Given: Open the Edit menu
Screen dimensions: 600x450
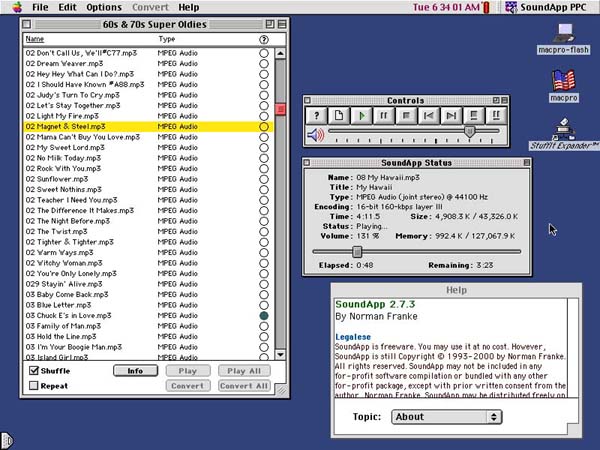Looking at the screenshot, I should pyautogui.click(x=67, y=7).
